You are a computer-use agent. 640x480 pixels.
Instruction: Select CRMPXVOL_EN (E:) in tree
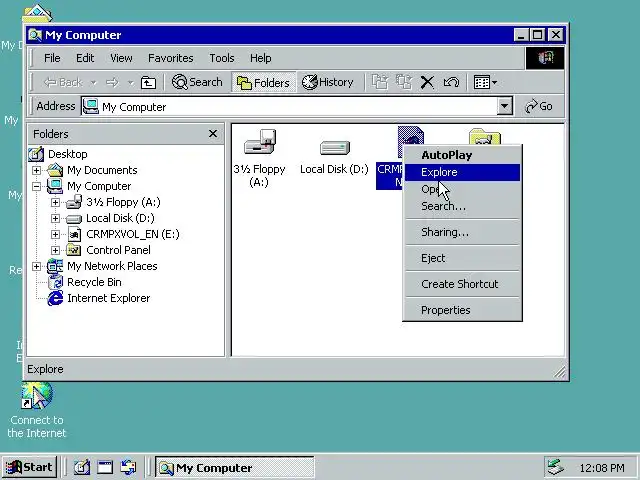(x=133, y=234)
